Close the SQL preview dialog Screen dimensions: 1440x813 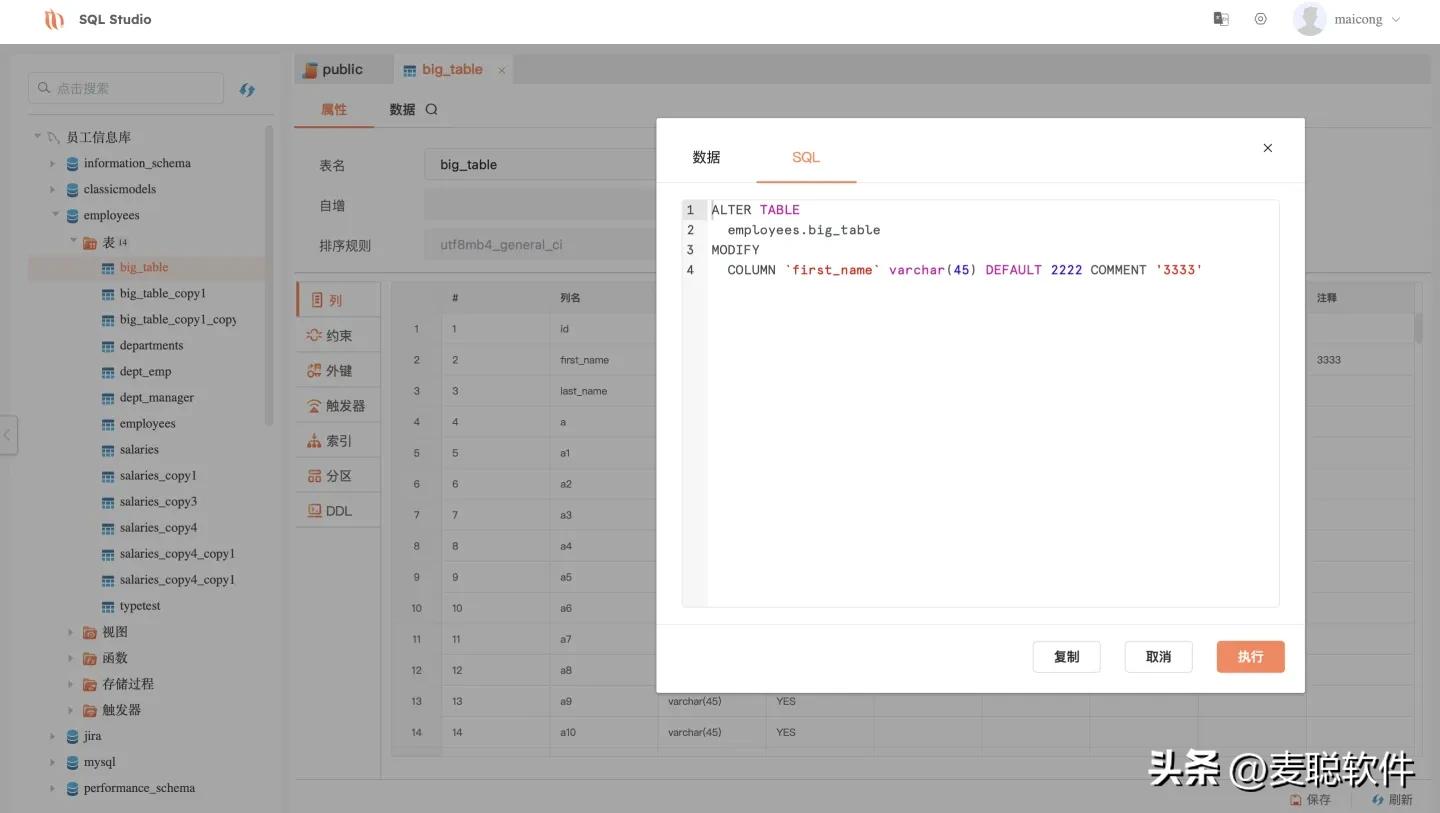[x=1267, y=148]
